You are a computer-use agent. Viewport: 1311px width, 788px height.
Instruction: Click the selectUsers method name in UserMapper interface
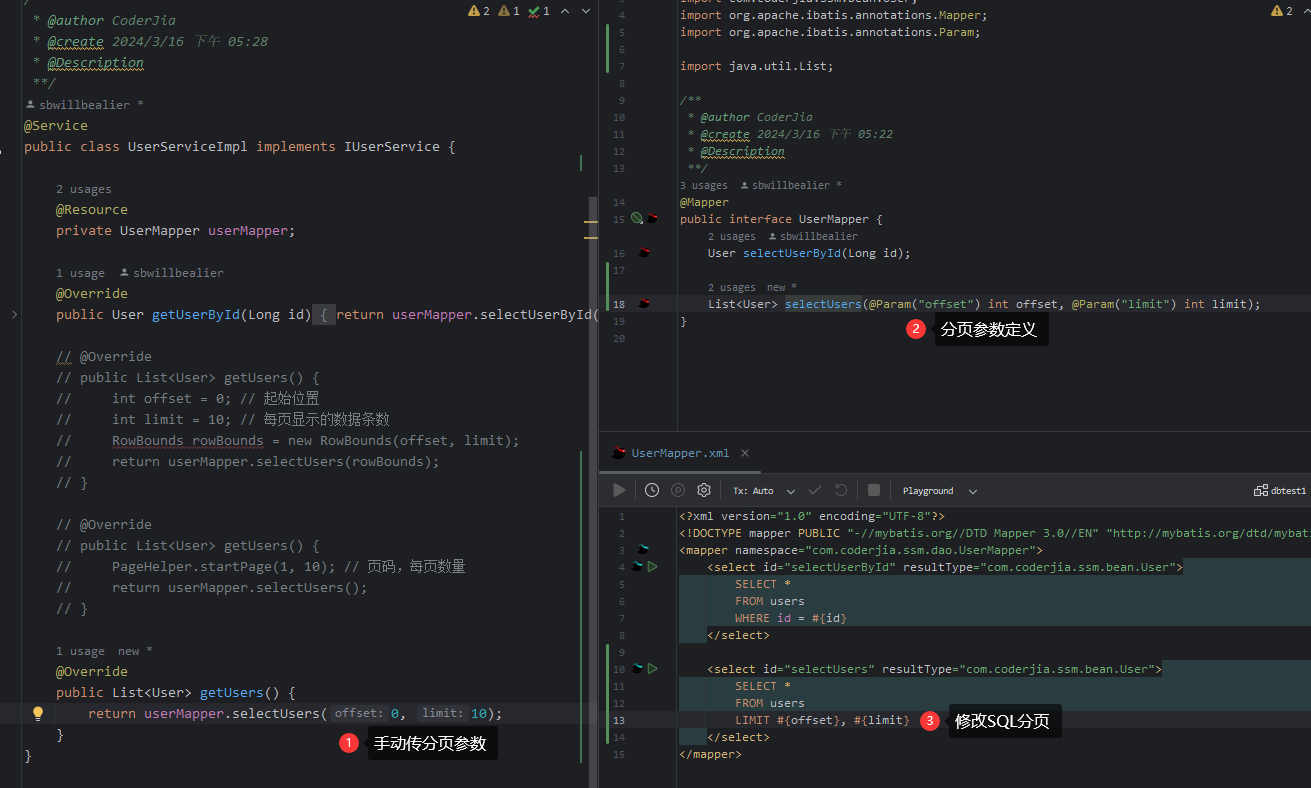click(822, 303)
